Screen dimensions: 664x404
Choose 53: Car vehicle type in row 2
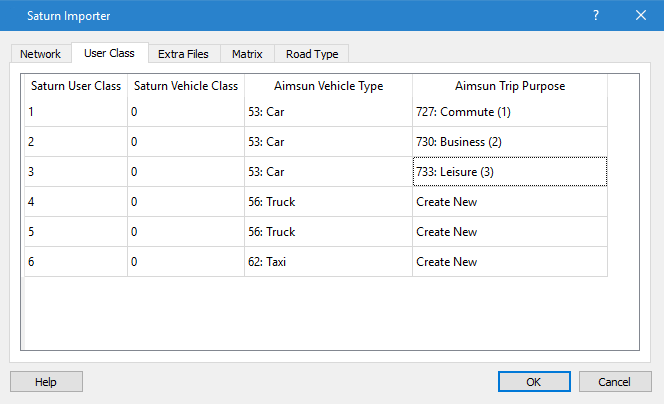328,142
